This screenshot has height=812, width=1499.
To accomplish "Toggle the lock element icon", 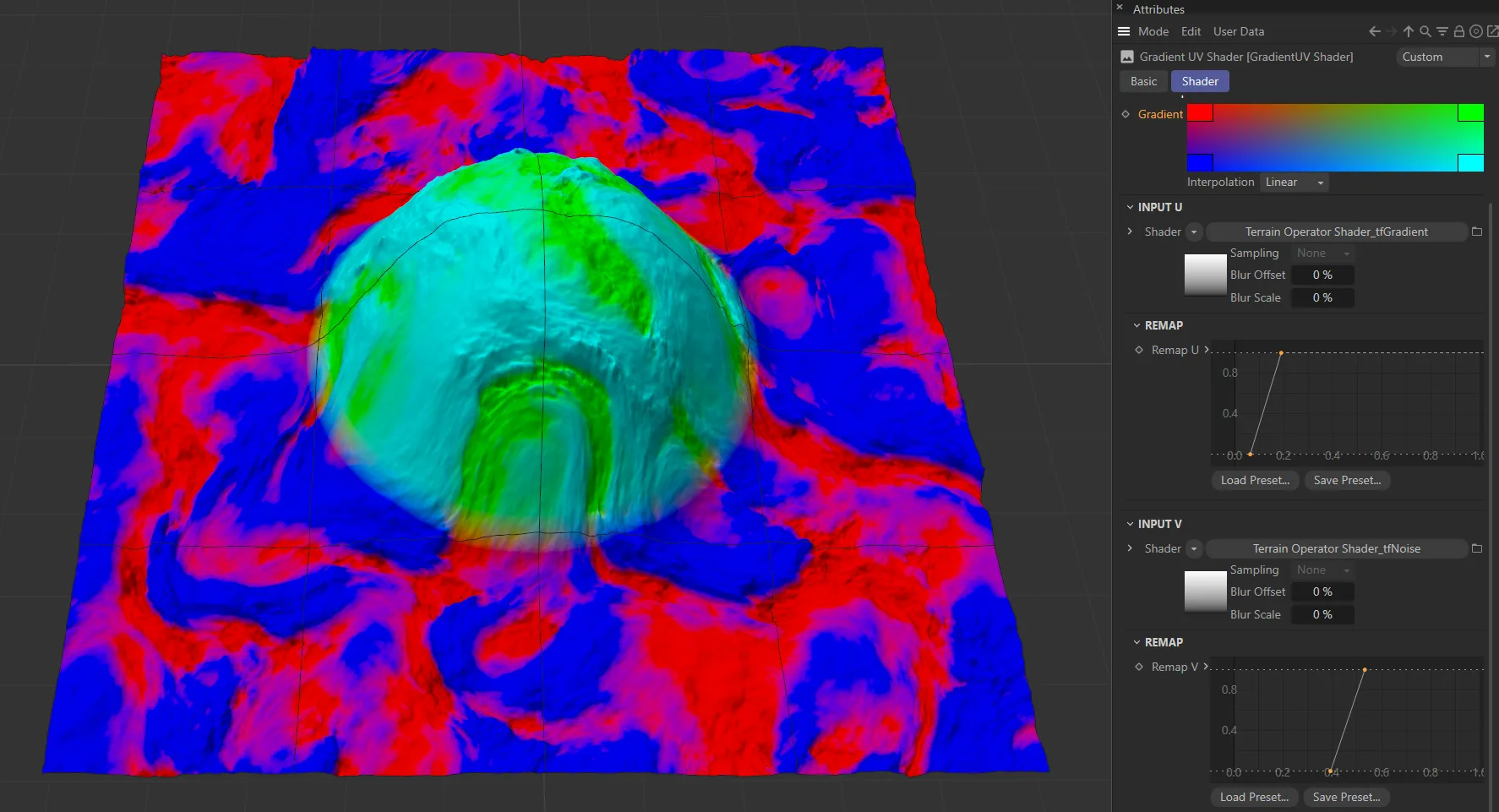I will (1459, 31).
